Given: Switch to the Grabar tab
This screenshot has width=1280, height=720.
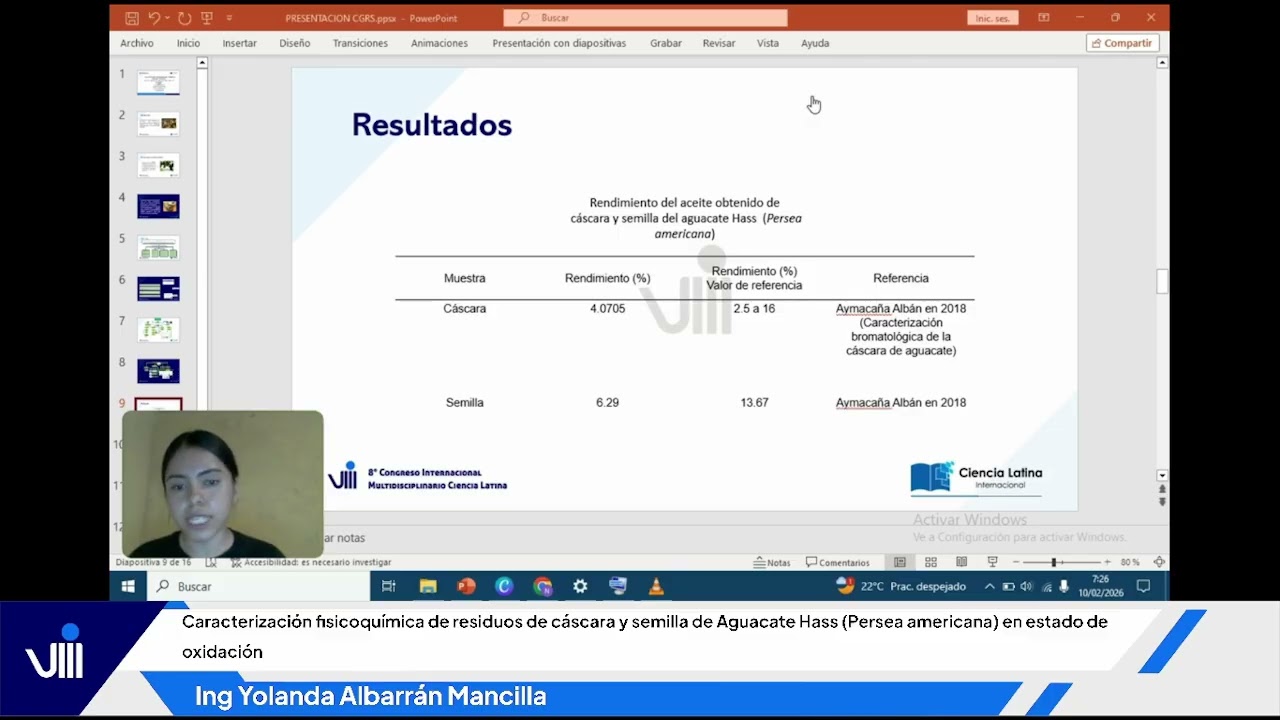Looking at the screenshot, I should click(666, 43).
